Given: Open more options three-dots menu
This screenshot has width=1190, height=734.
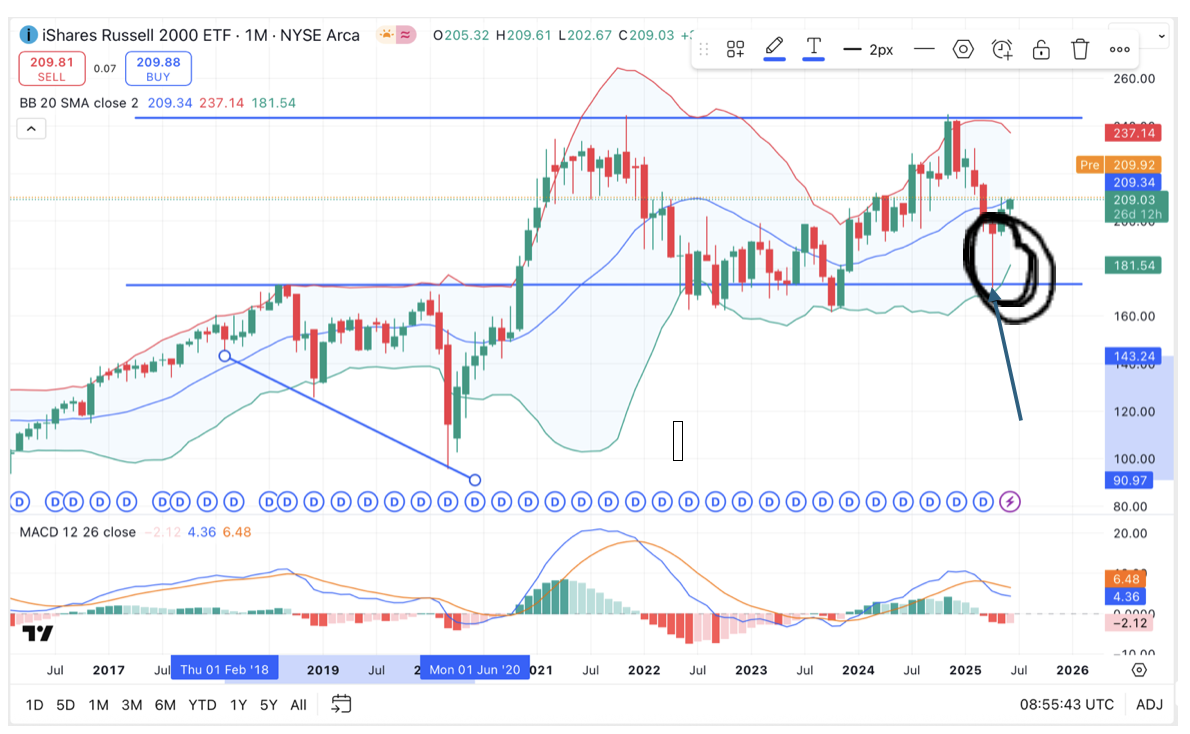Looking at the screenshot, I should [x=1119, y=49].
